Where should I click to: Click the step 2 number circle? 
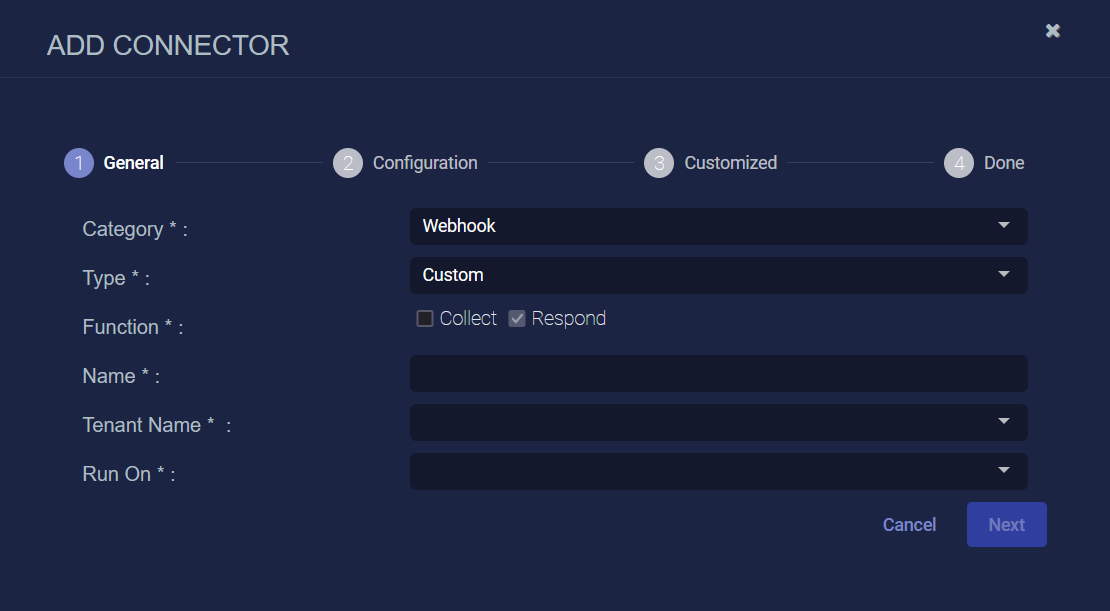click(x=347, y=163)
